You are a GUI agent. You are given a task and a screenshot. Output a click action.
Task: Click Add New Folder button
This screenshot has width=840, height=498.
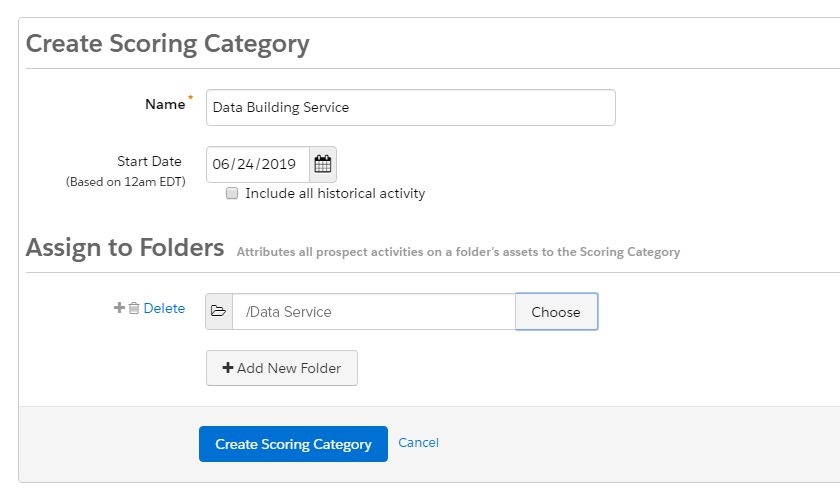[x=282, y=368]
